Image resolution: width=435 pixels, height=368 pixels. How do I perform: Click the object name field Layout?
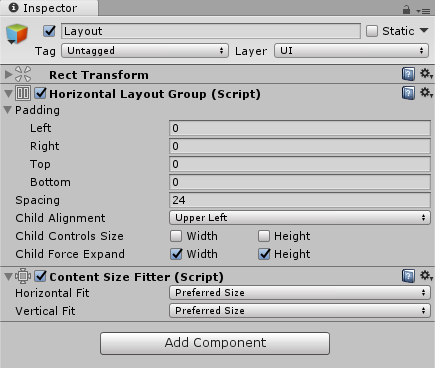[211, 31]
